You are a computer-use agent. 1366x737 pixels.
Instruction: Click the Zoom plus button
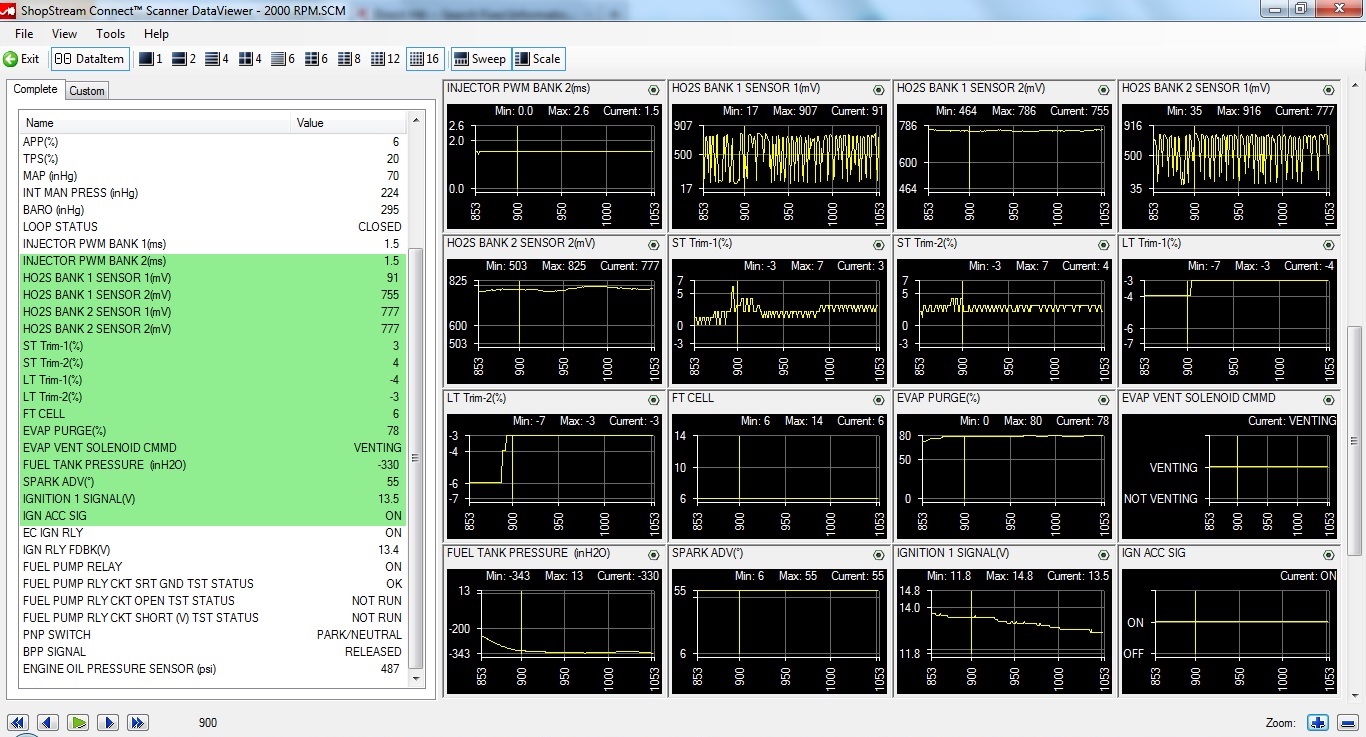coord(1318,722)
